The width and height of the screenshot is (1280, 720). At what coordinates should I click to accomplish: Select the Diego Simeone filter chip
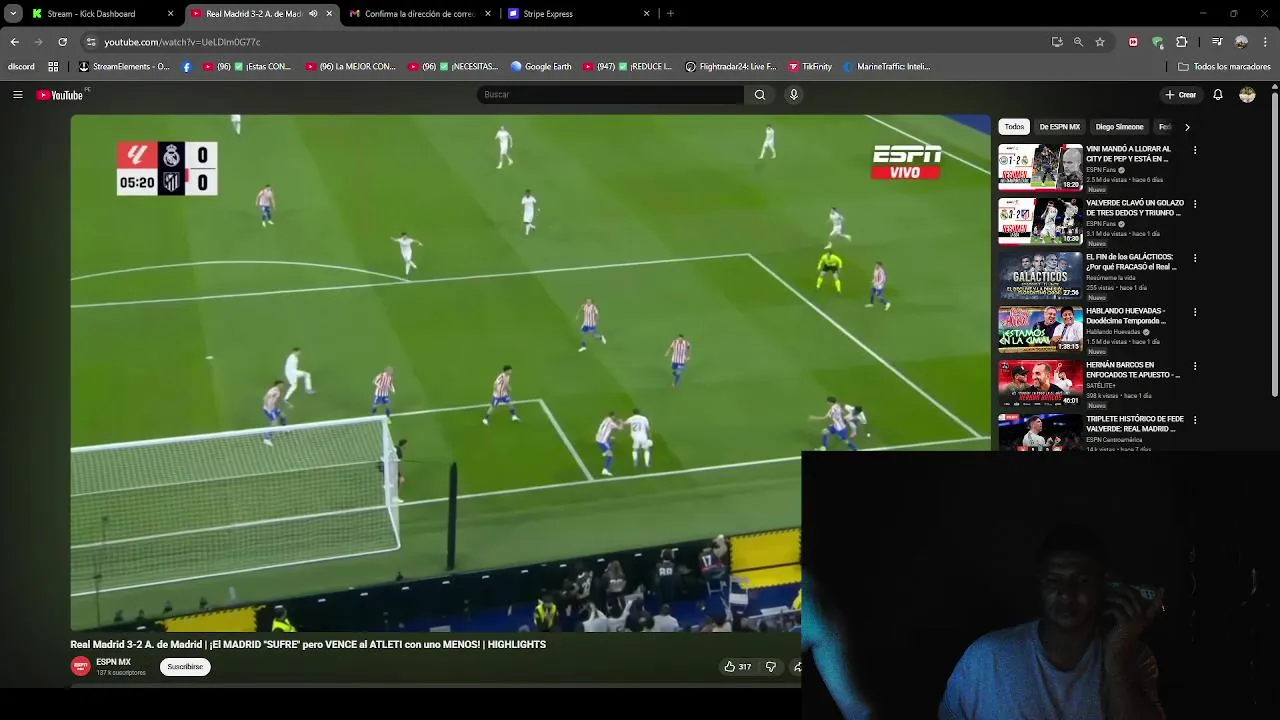[x=1119, y=127]
